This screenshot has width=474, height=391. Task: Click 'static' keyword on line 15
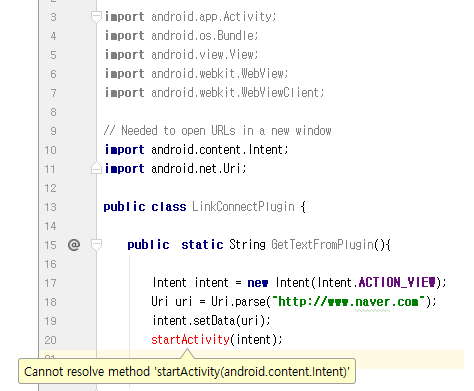point(202,245)
